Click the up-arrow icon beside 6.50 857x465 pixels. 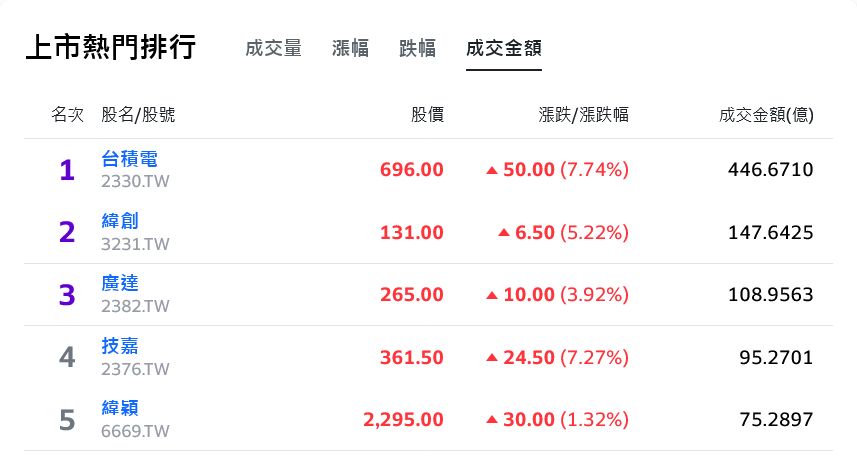coord(504,233)
